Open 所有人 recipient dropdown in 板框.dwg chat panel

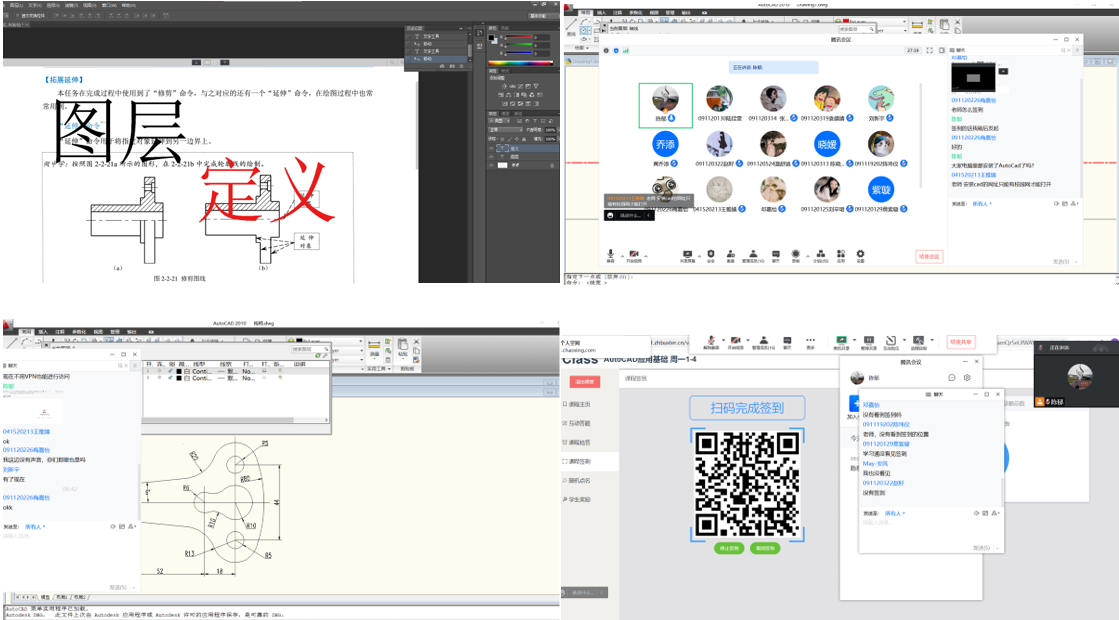(x=35, y=527)
